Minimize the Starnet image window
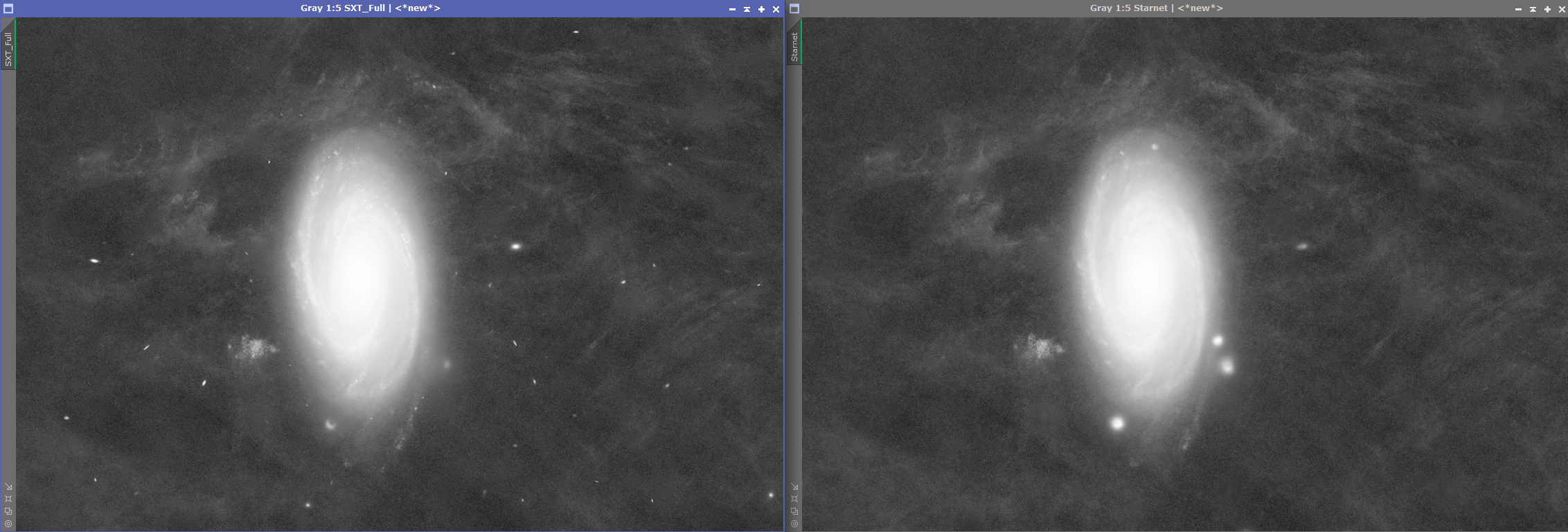Image resolution: width=1568 pixels, height=532 pixels. (x=1518, y=9)
